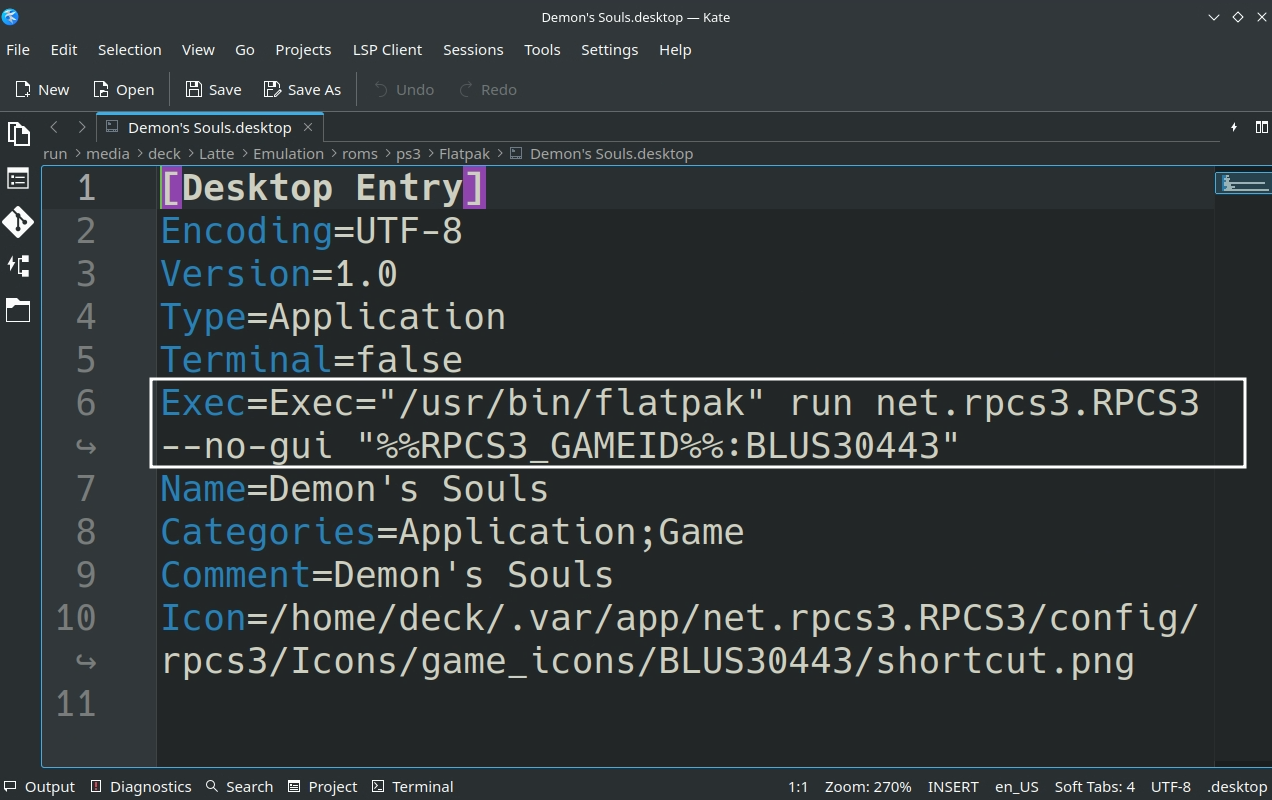The height and width of the screenshot is (800, 1272).
Task: Open the Symbol Outline sidebar icon
Action: [x=18, y=179]
